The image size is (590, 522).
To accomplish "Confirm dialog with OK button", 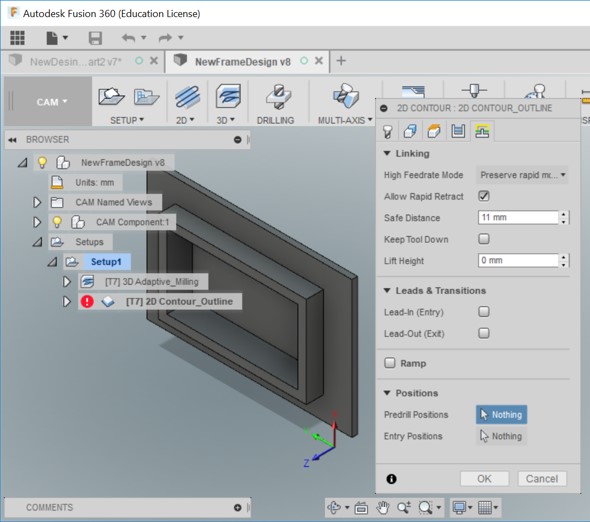I will pyautogui.click(x=484, y=479).
